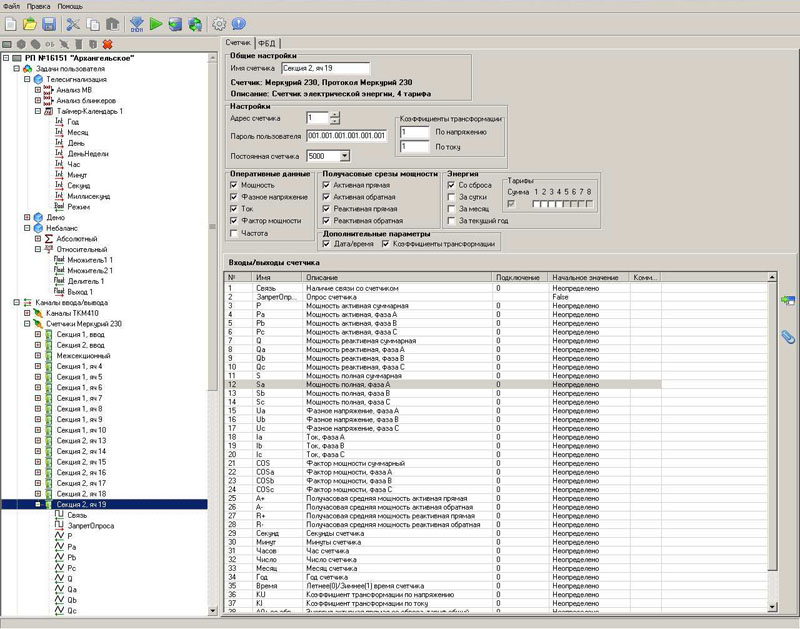The width and height of the screenshot is (800, 629).
Task: Click the Описание column header
Action: 322,276
